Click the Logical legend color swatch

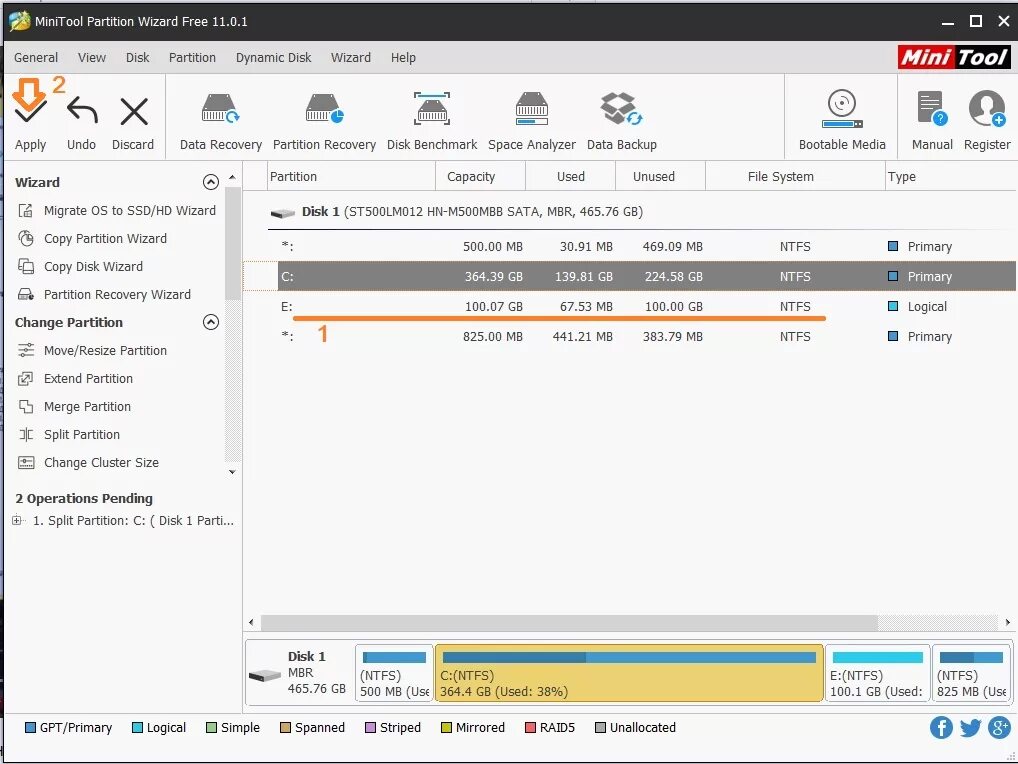pos(137,728)
